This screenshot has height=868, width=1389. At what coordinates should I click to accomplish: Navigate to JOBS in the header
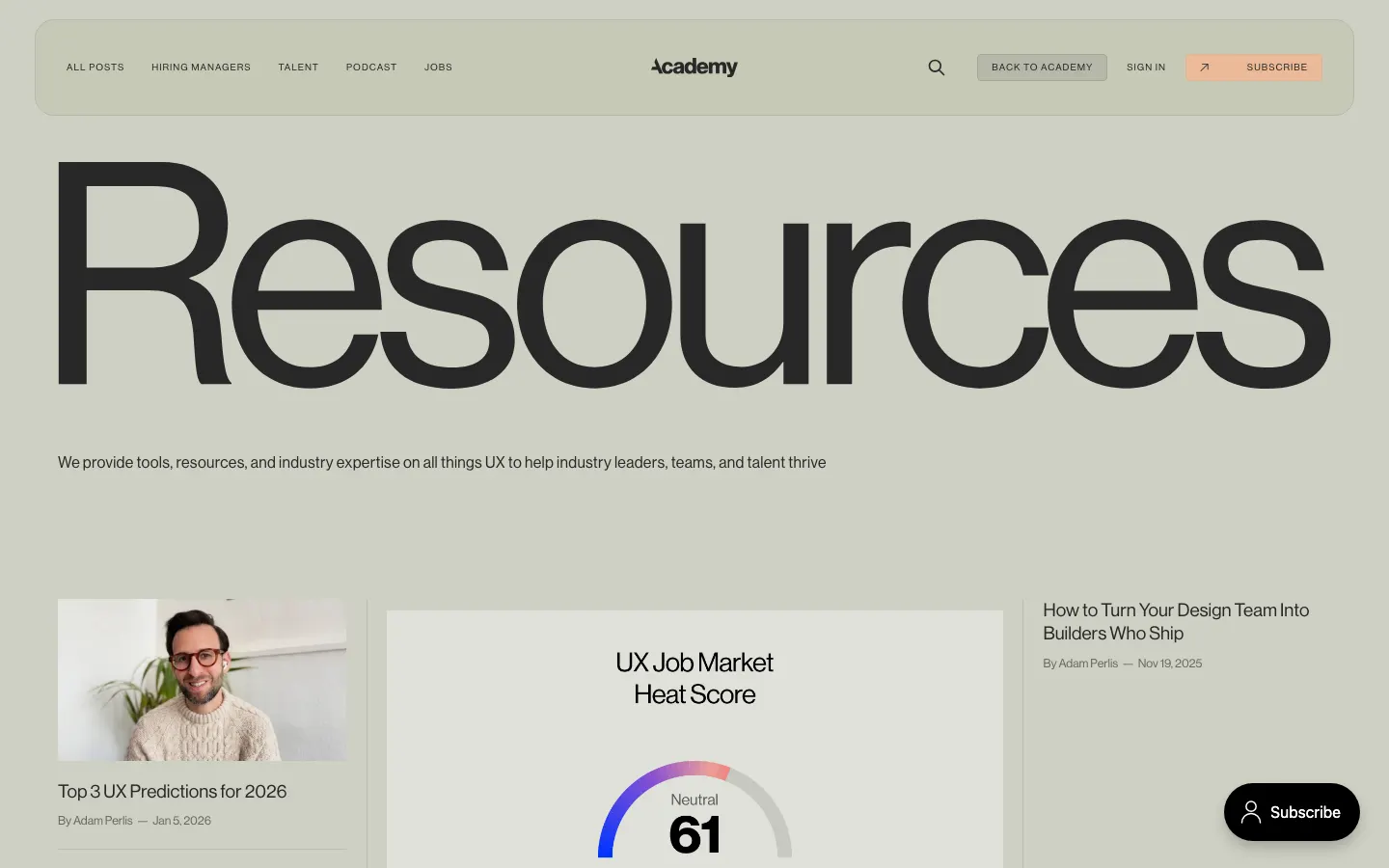click(438, 68)
